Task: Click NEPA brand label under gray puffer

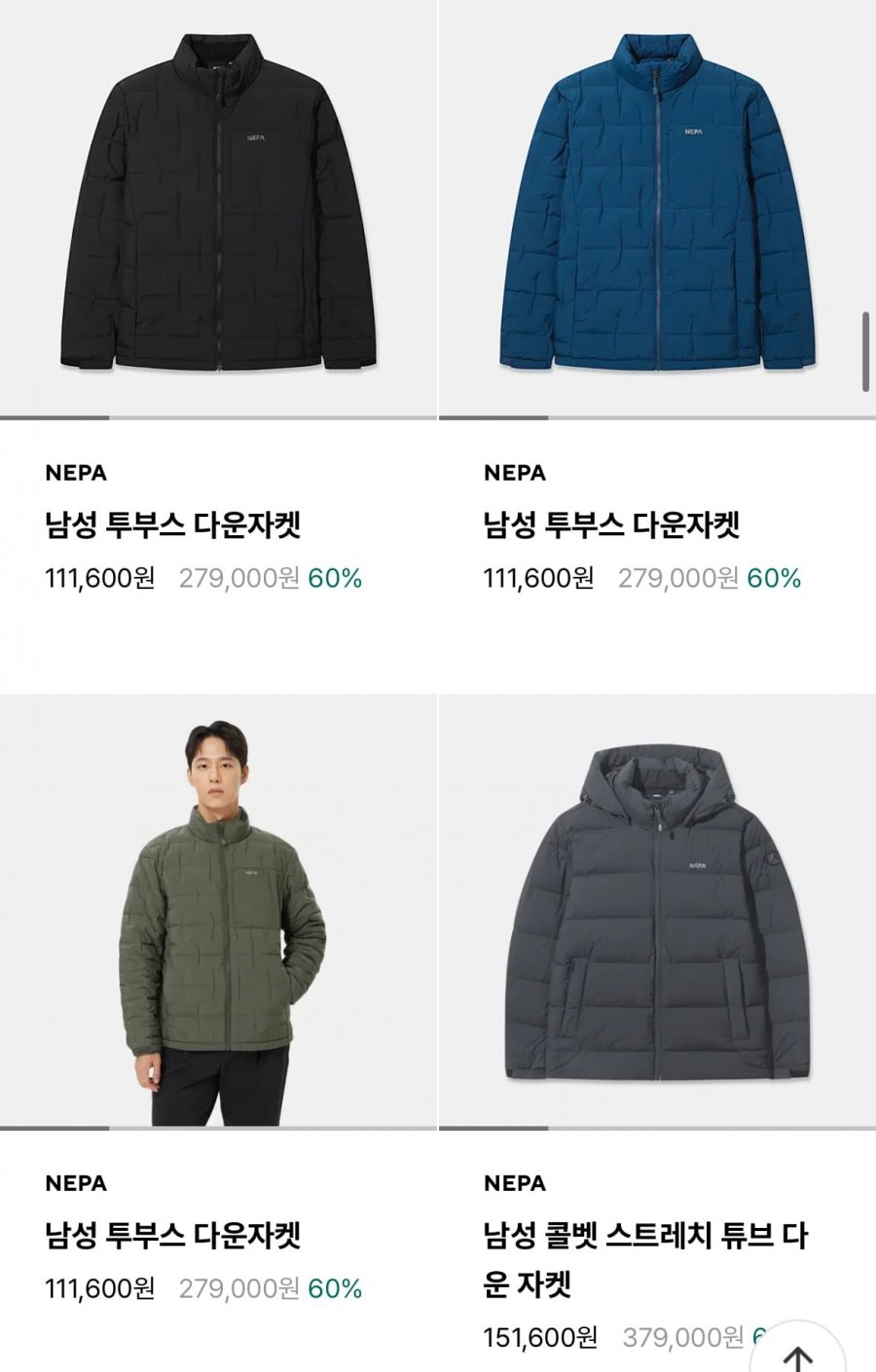Action: pyautogui.click(x=515, y=1183)
